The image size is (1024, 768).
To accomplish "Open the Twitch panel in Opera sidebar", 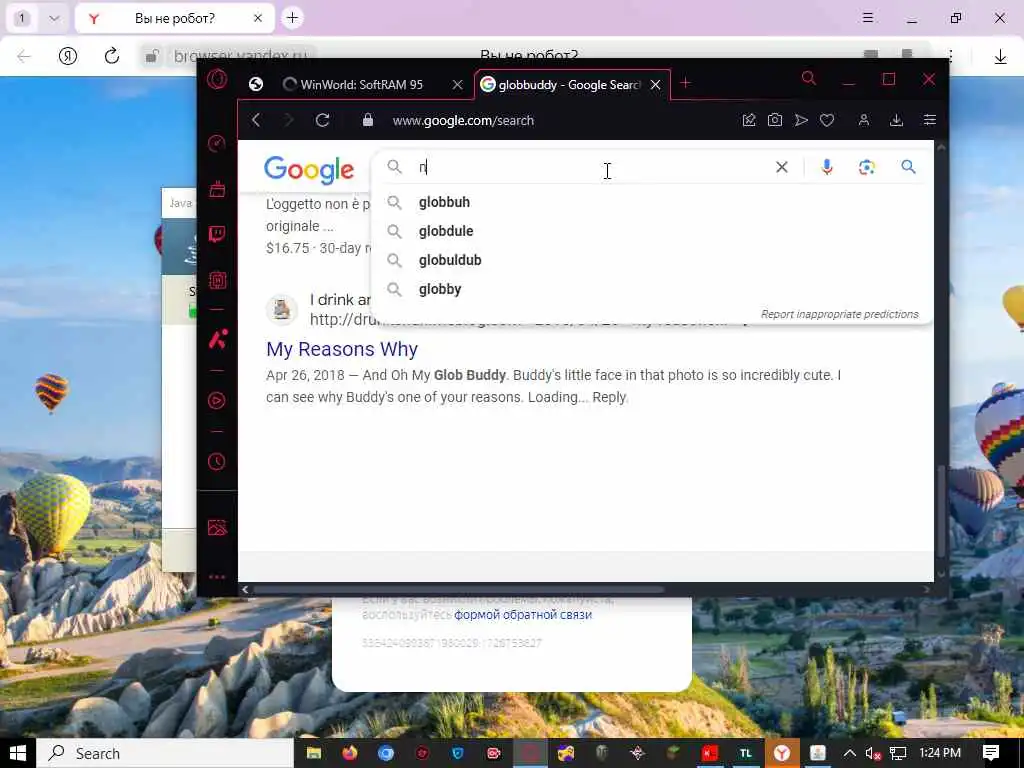I will 217,234.
